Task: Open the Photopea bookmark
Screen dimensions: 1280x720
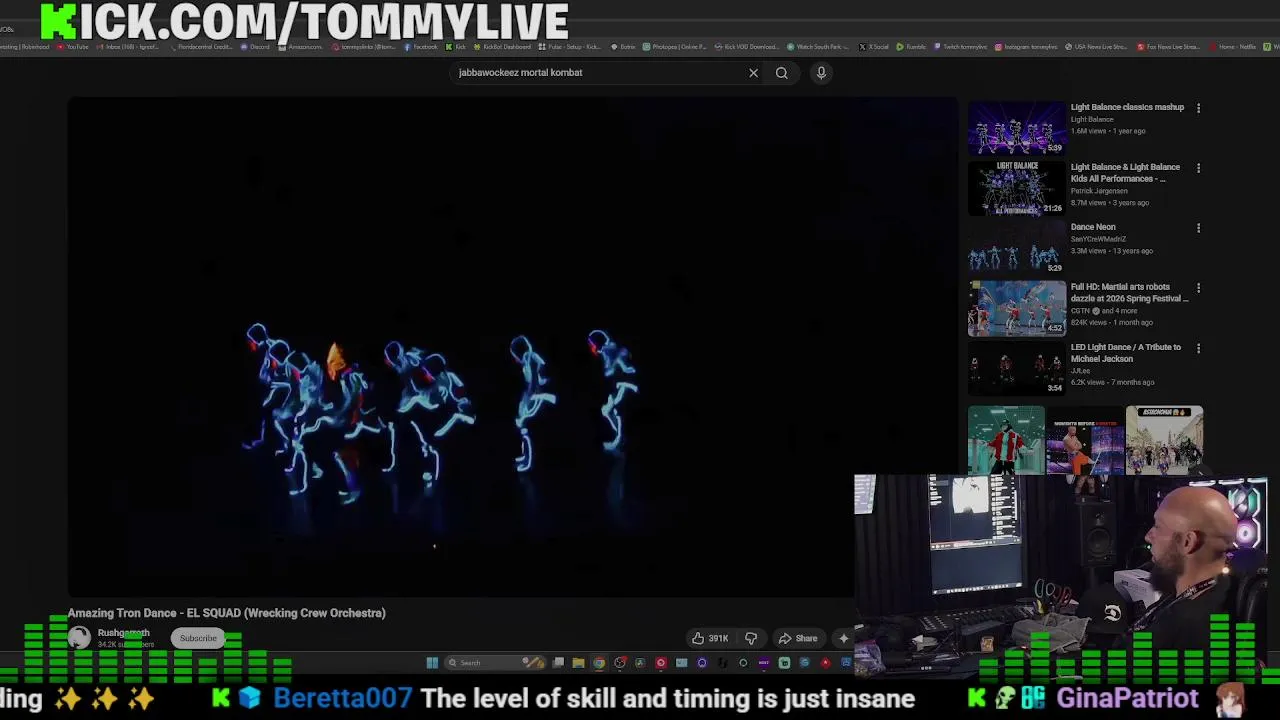Action: [675, 47]
